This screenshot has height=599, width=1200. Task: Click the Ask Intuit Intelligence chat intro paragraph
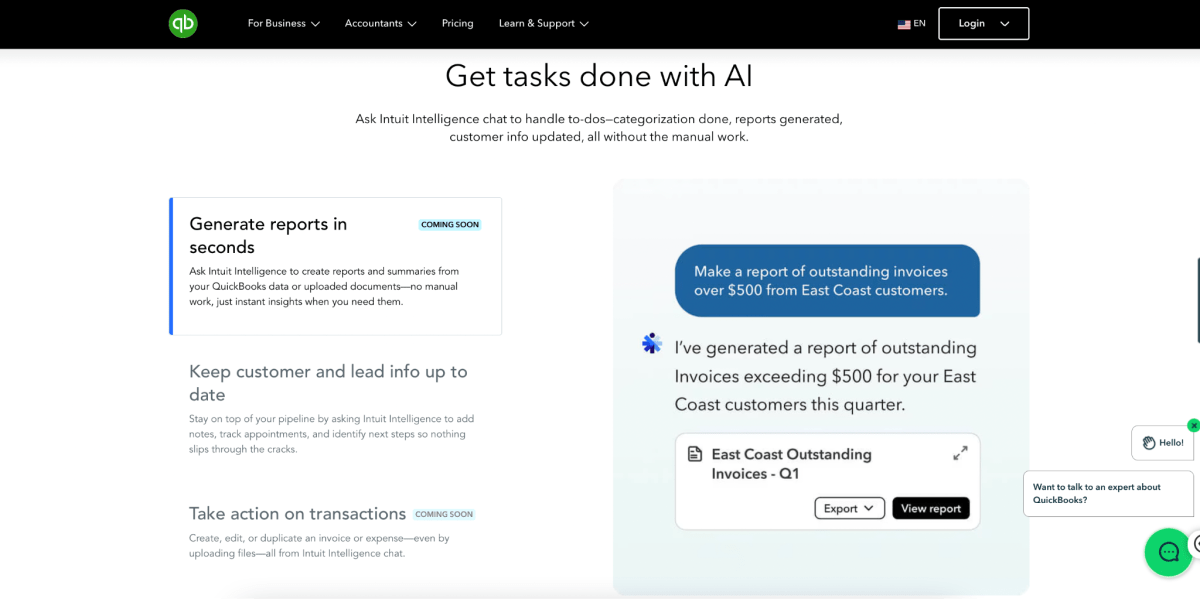[x=599, y=128]
